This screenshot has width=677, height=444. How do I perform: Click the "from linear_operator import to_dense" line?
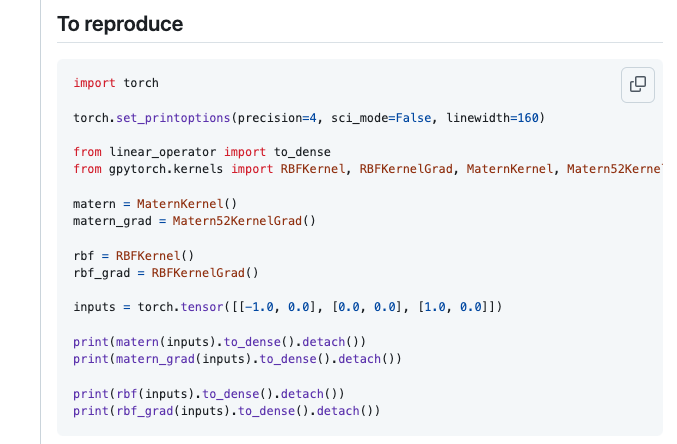[201, 152]
